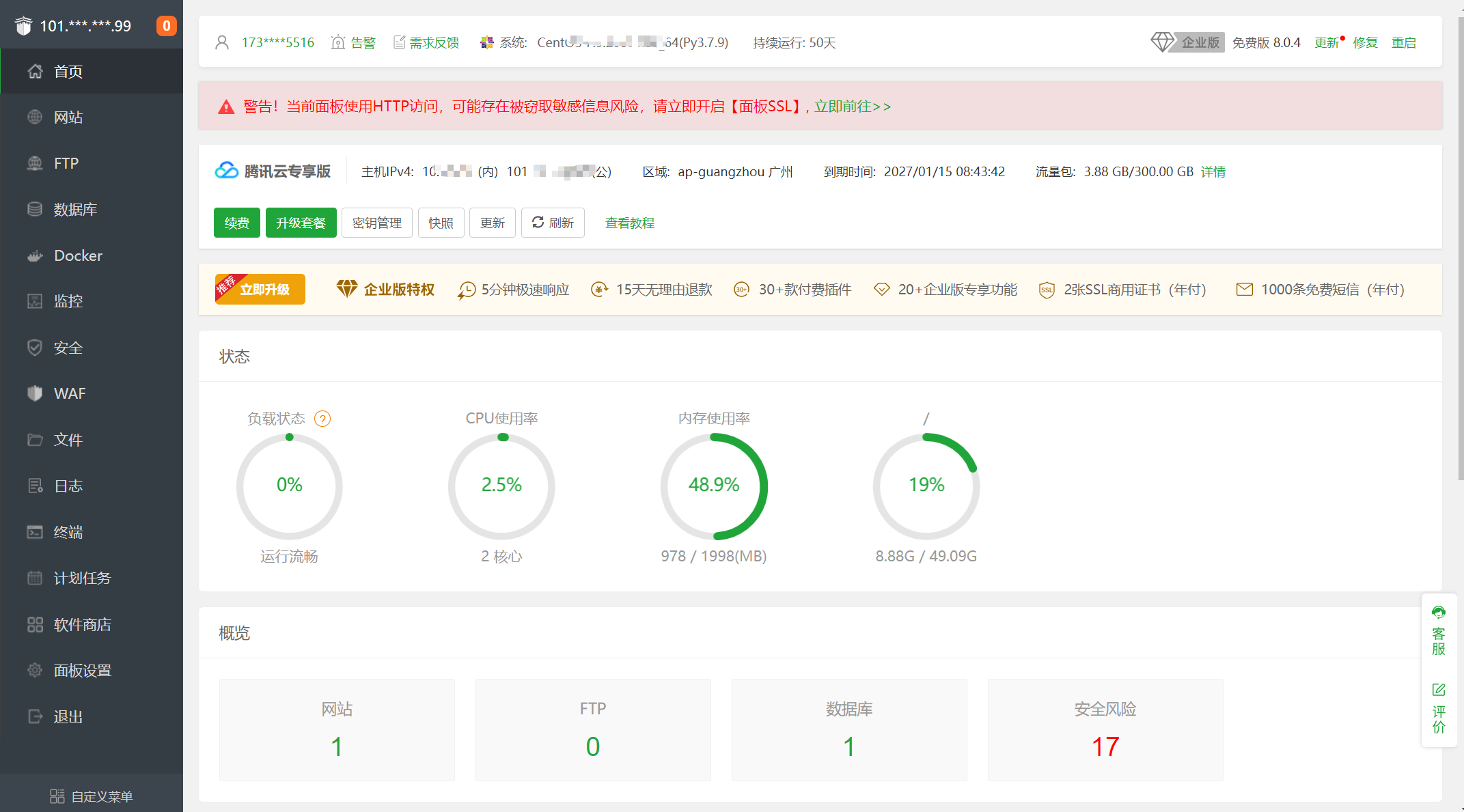1464x812 pixels.
Task: Click the 内存使用率 48.9% circular gauge
Action: point(714,486)
